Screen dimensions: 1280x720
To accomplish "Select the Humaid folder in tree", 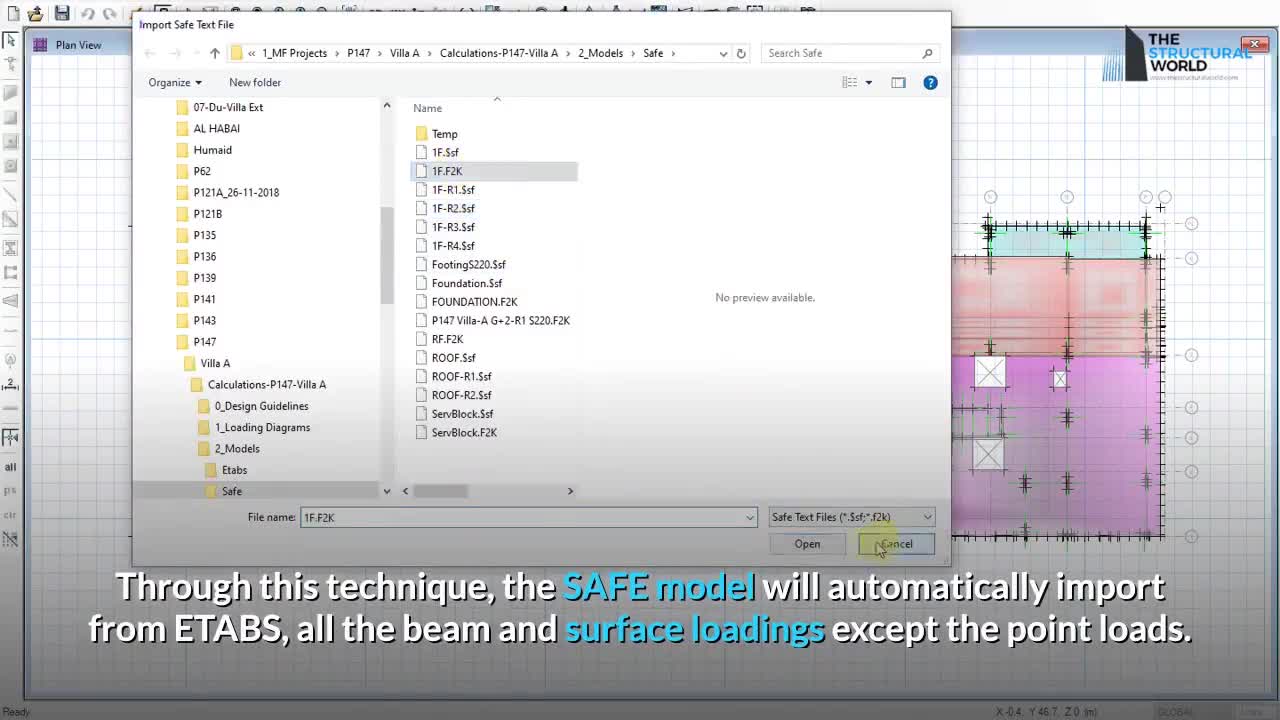I will click(x=212, y=150).
